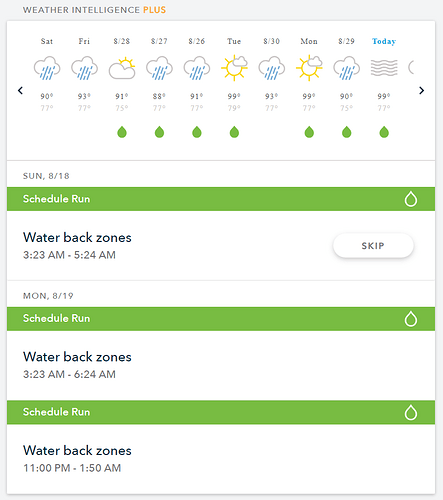Click drop icon on last Schedule Run bar
This screenshot has width=443, height=500.
(x=411, y=412)
